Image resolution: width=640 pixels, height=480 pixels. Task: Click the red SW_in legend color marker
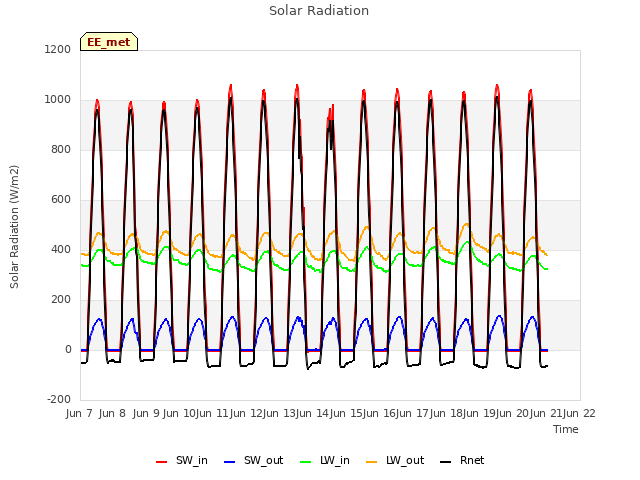pos(162,462)
